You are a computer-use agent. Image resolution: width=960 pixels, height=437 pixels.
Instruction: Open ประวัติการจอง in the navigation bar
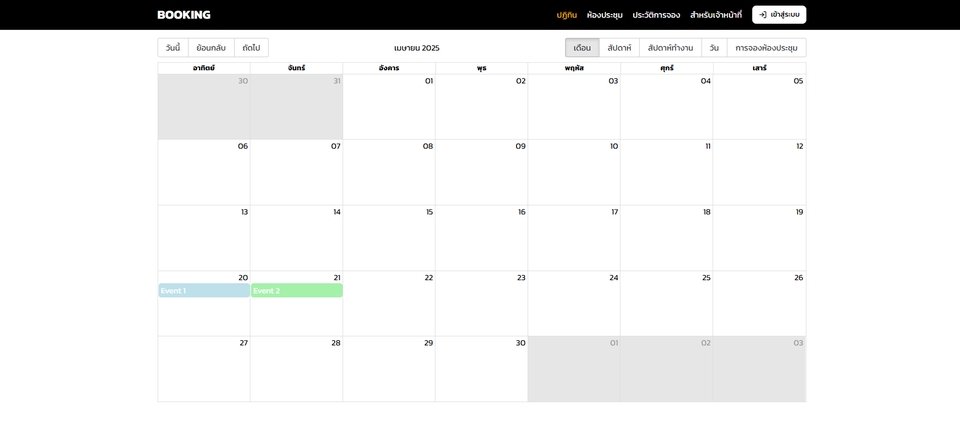click(x=656, y=15)
